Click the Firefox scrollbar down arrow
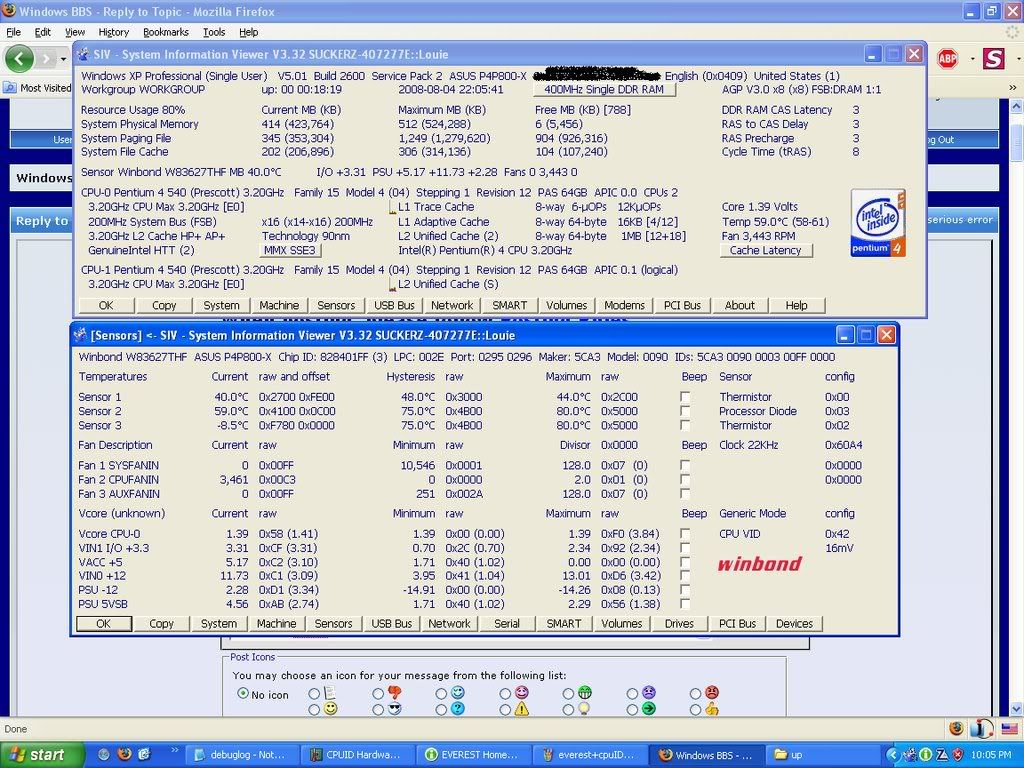Screen dimensions: 1024x768 click(x=1016, y=709)
